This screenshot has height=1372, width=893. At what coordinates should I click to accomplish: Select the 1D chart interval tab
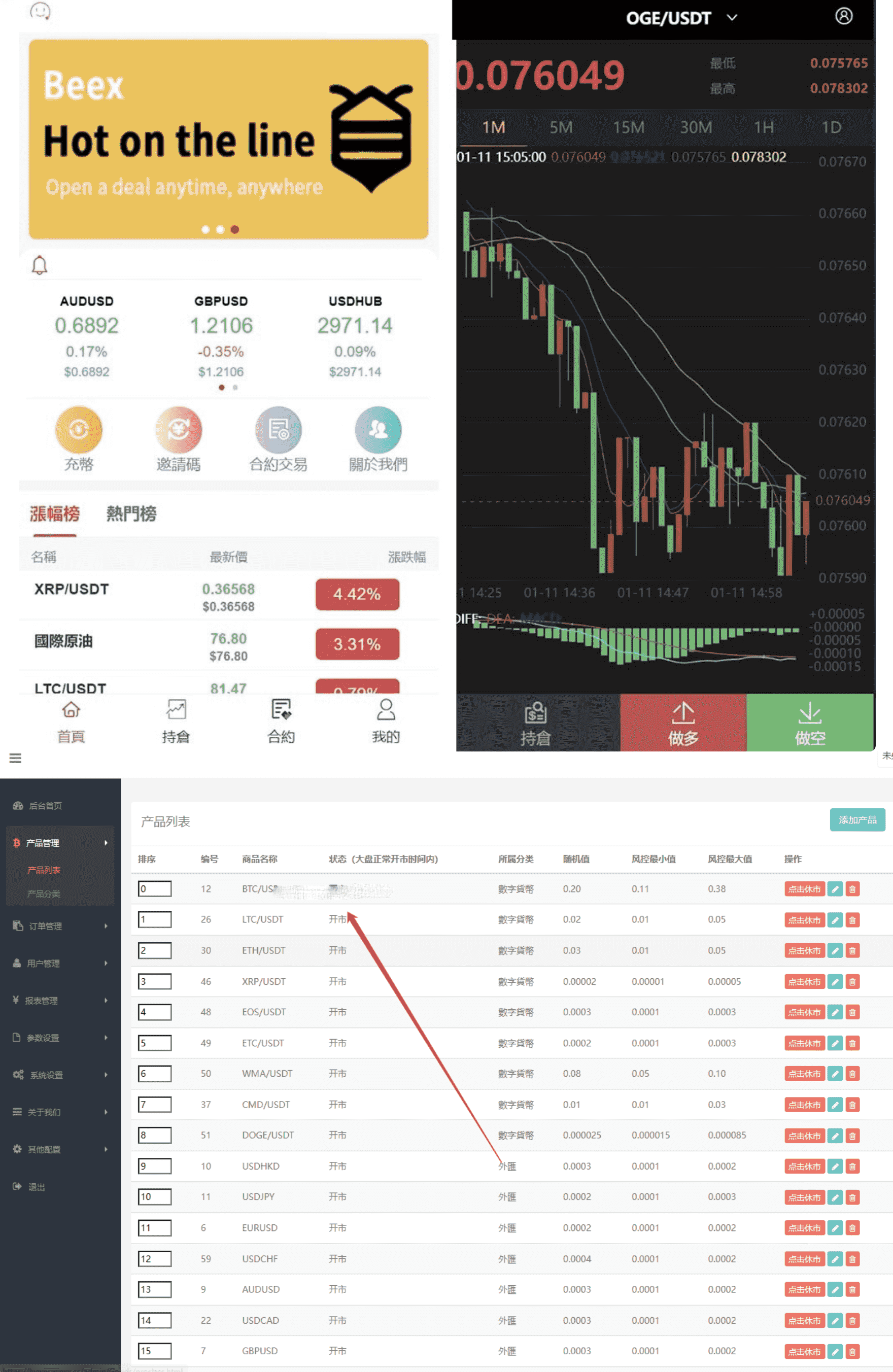(x=831, y=127)
